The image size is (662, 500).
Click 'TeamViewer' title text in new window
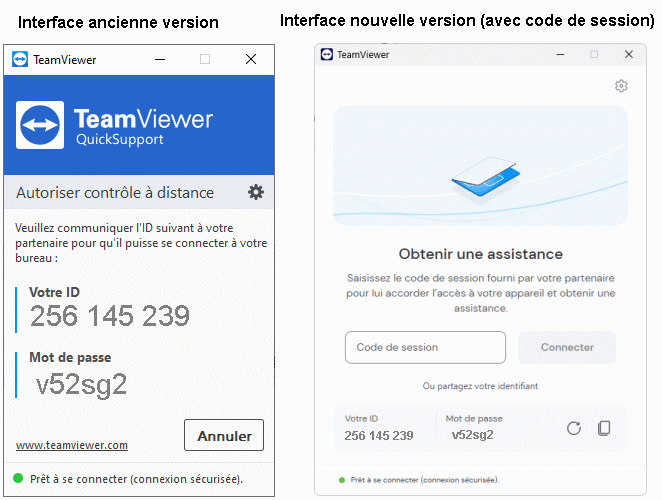point(363,54)
